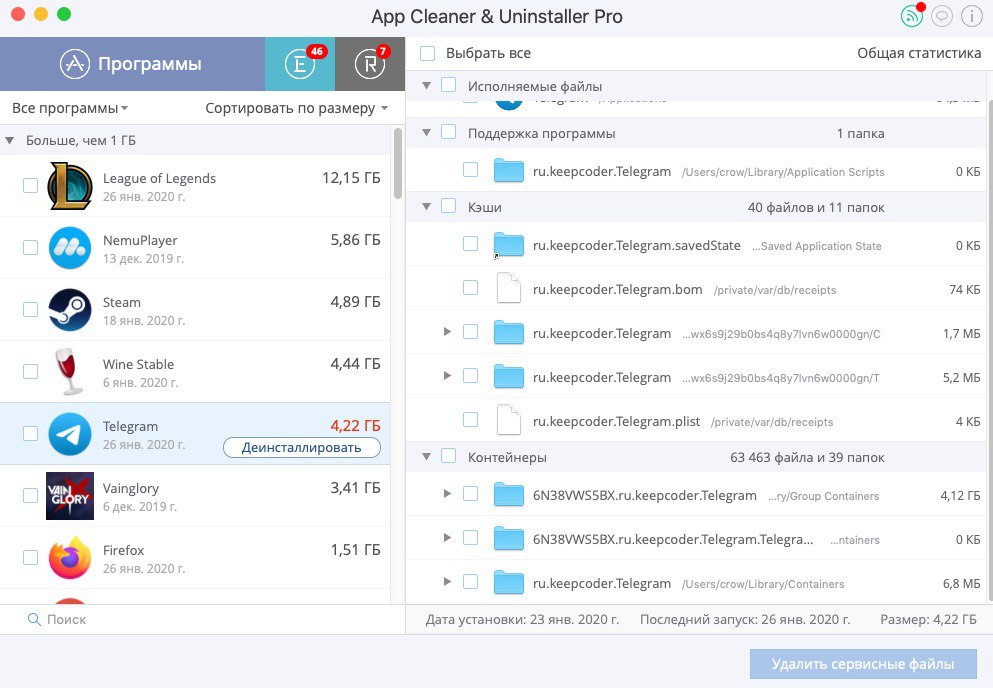Tick the League of Legends checkbox

[x=30, y=186]
